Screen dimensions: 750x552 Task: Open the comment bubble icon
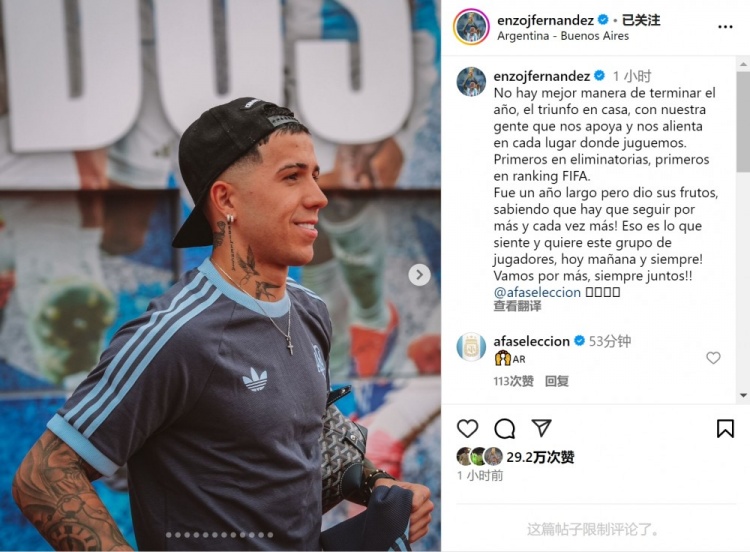click(505, 429)
